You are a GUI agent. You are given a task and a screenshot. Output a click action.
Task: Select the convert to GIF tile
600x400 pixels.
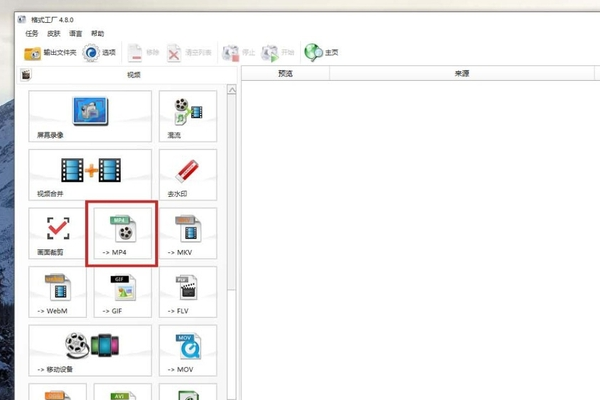point(122,292)
